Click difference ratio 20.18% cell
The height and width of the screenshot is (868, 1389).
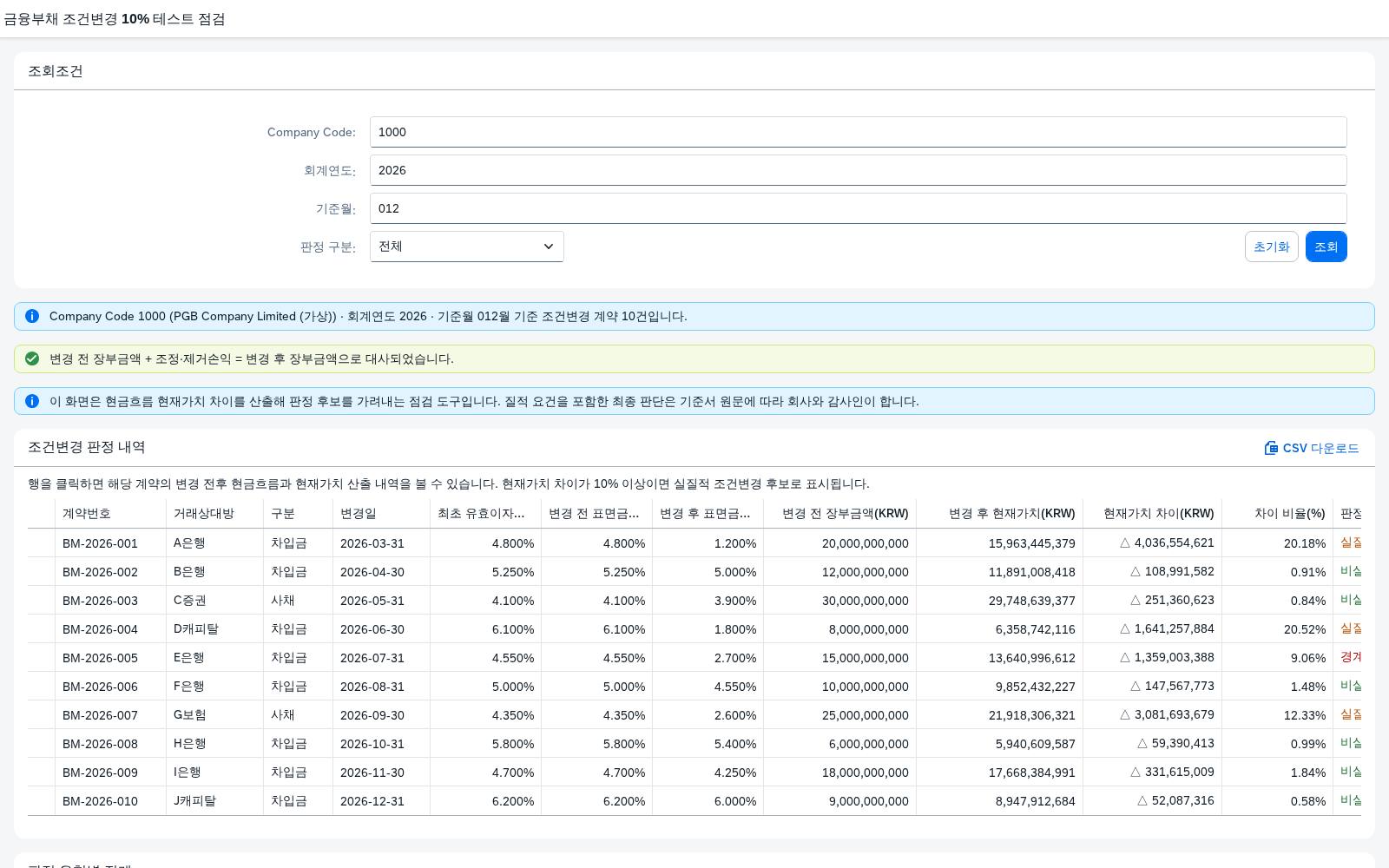[1277, 543]
